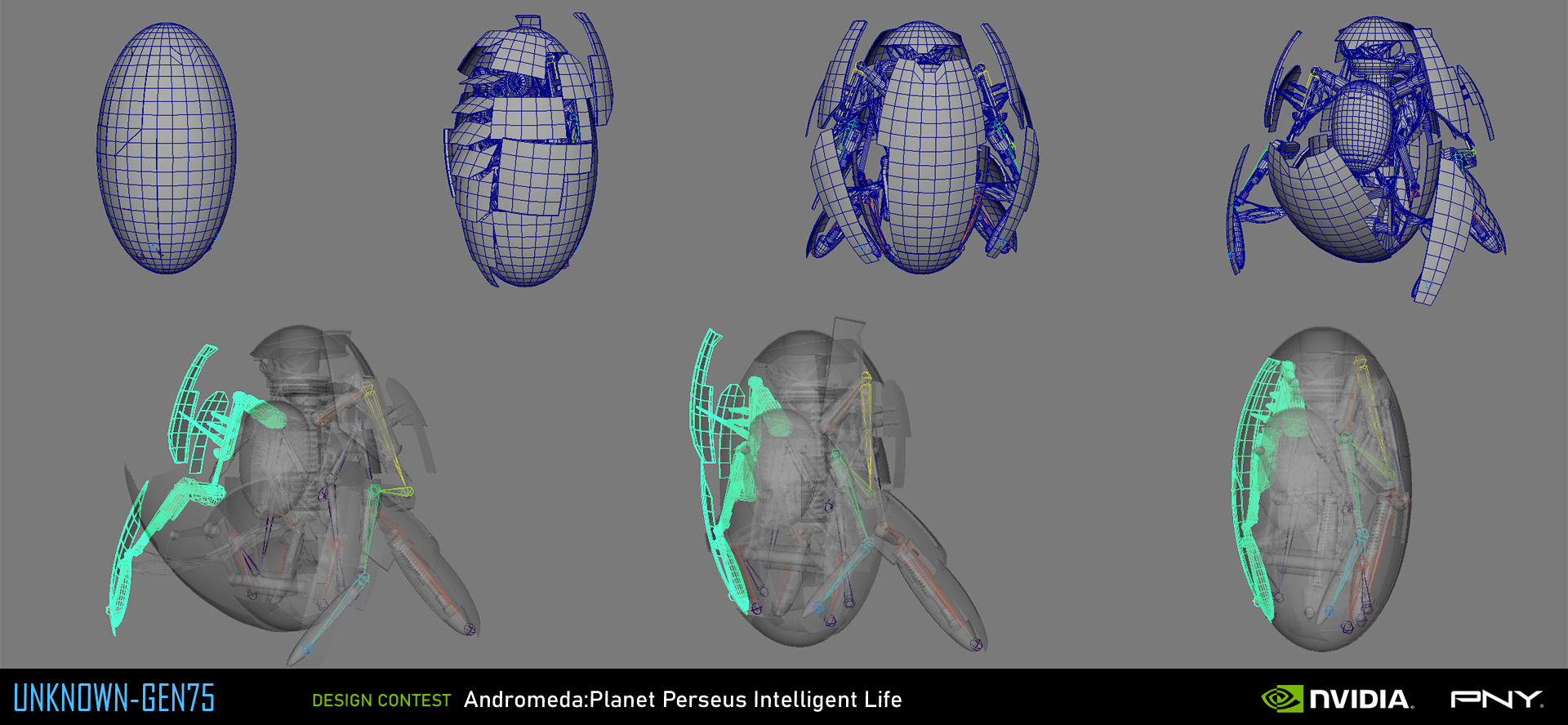Click the Andromeda:Planet Perseus Intelligent Life caption
This screenshot has width=1568, height=725.
click(683, 700)
